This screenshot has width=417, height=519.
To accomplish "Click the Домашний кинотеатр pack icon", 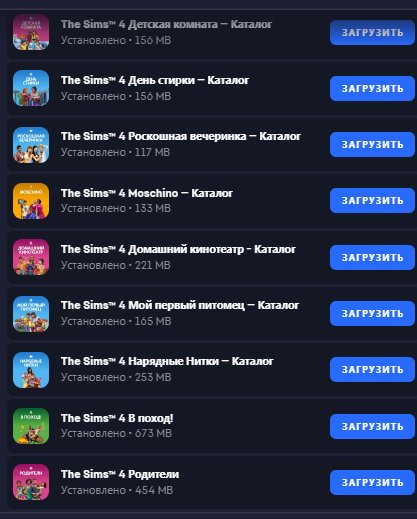I will click(x=31, y=257).
